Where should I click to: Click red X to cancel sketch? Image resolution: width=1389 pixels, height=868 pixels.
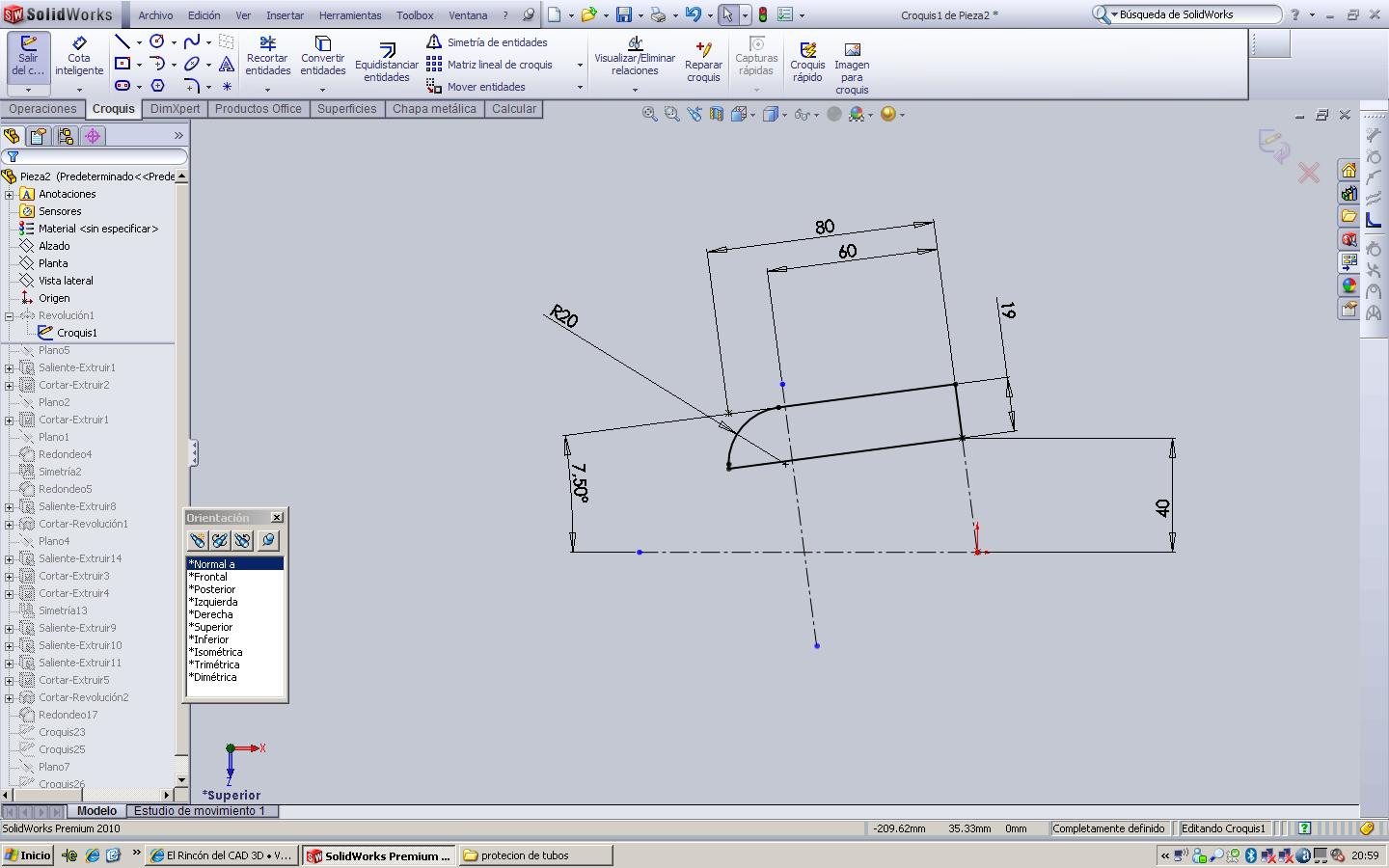(1308, 173)
